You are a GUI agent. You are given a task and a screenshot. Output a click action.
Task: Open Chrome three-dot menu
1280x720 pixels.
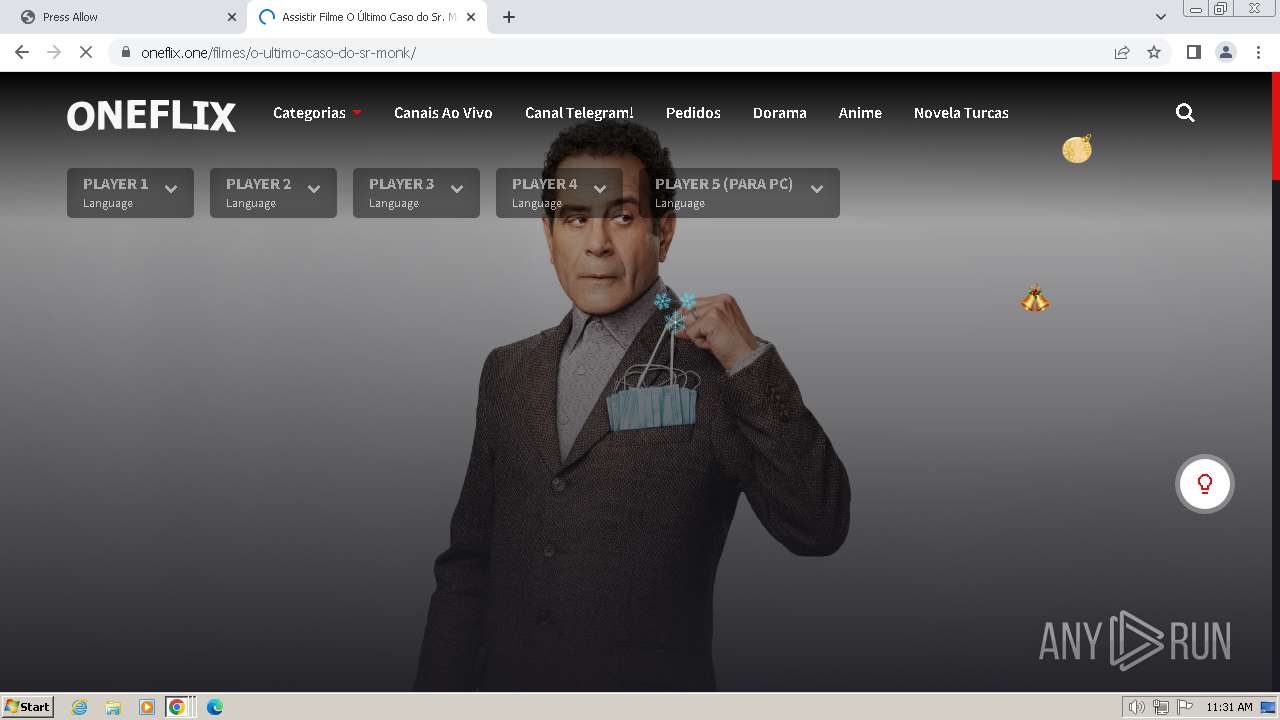point(1258,52)
